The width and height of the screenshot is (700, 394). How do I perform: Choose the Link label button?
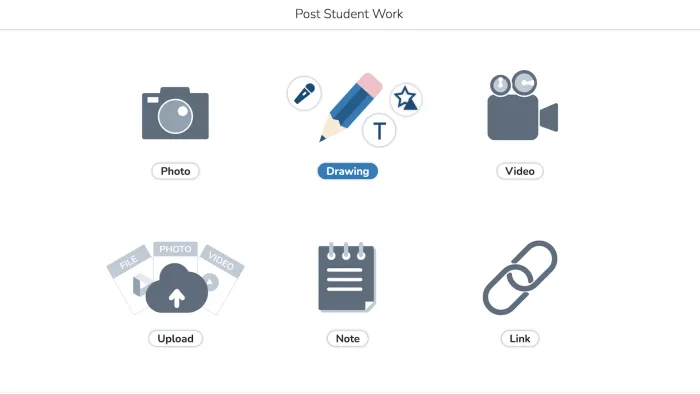(x=520, y=339)
